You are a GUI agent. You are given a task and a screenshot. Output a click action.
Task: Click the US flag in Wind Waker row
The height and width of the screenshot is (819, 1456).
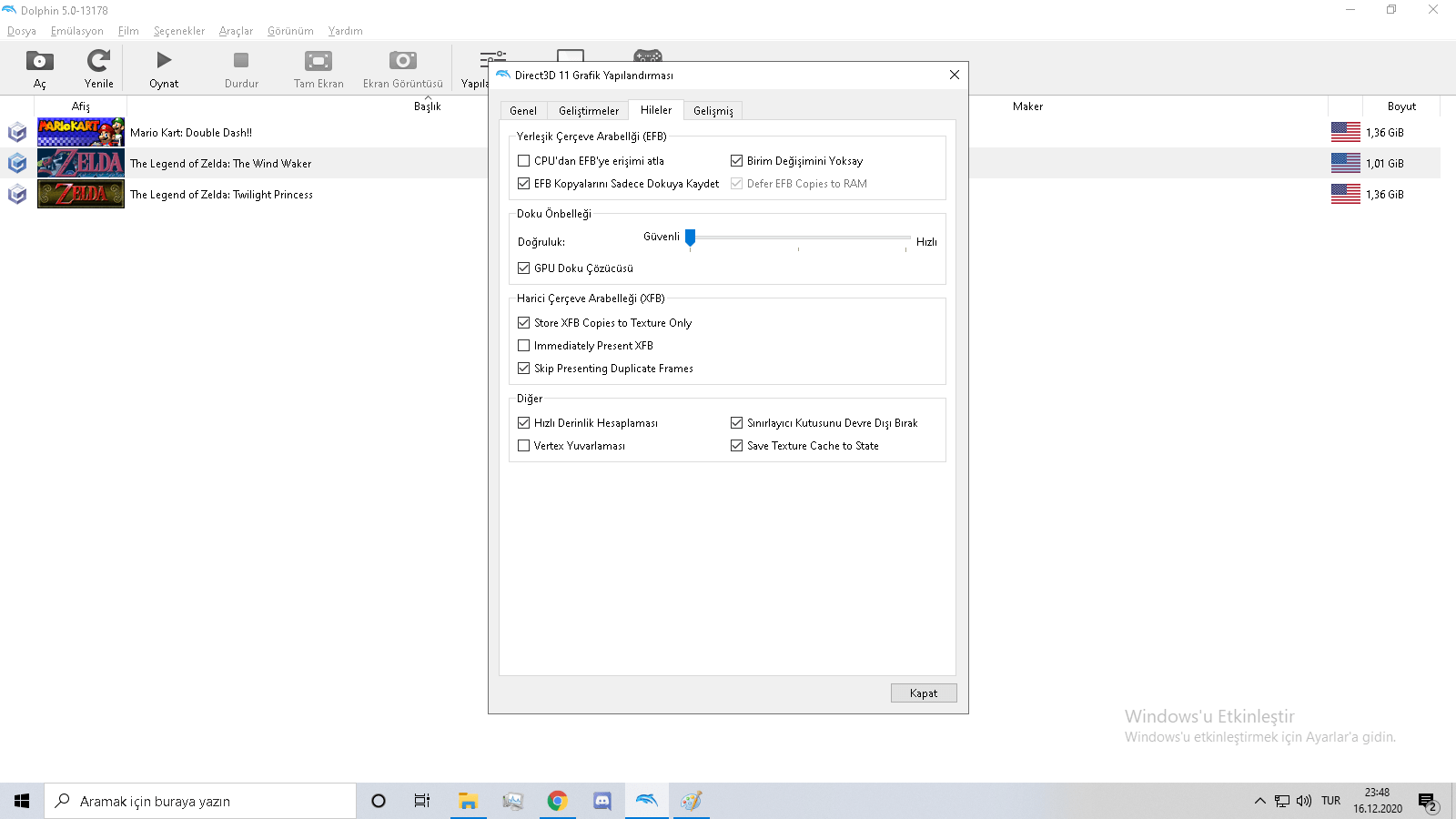point(1345,163)
